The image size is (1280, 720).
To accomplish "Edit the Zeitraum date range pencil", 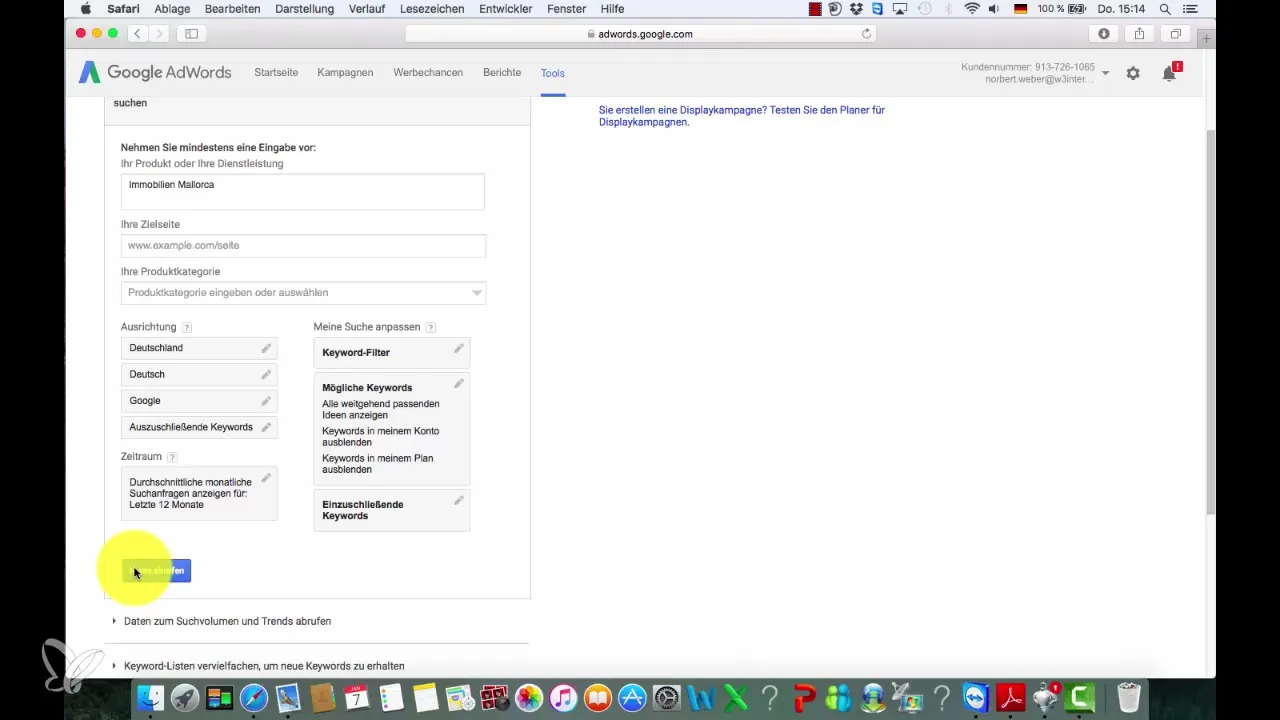I will pos(266,478).
